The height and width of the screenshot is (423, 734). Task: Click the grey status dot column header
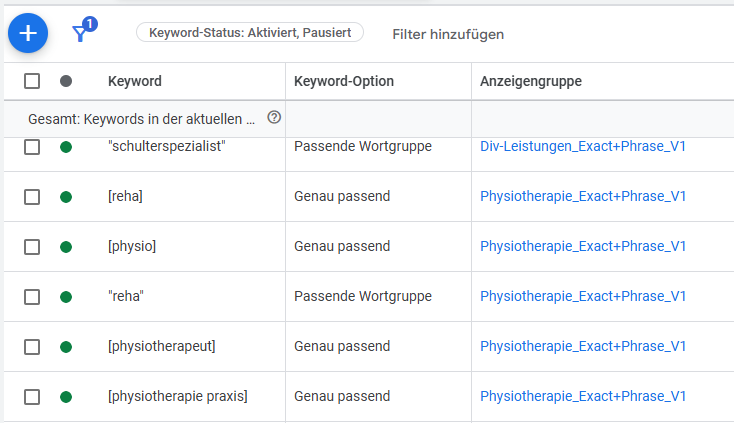coord(66,81)
